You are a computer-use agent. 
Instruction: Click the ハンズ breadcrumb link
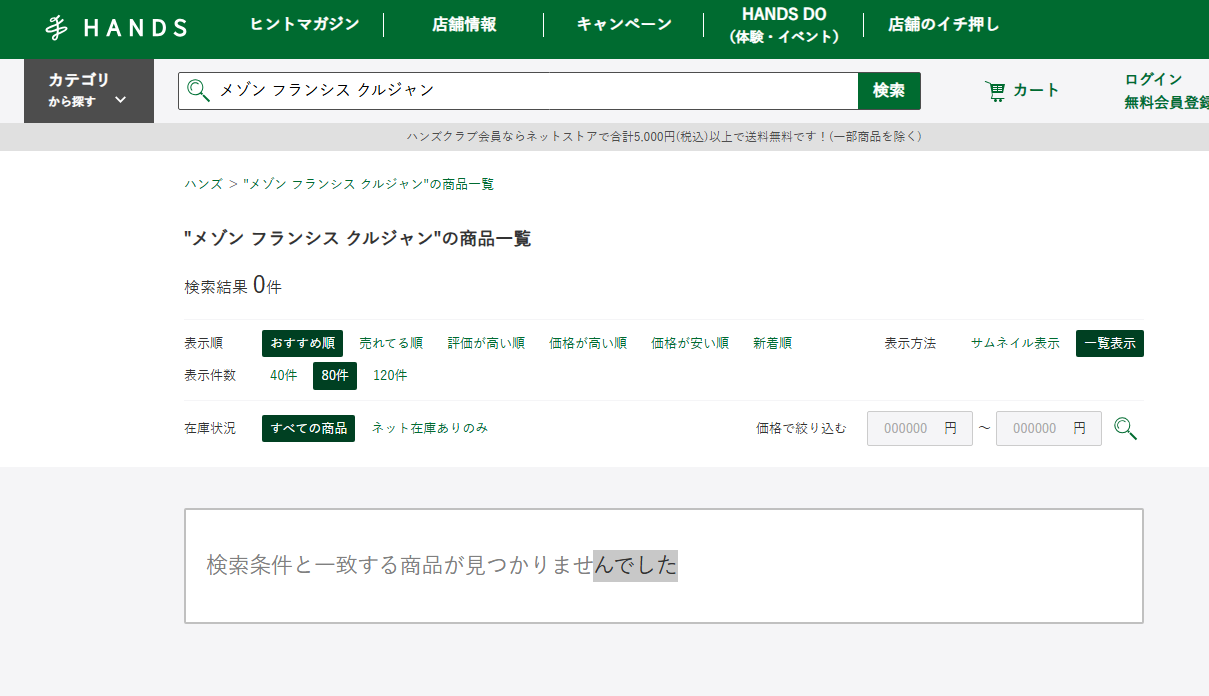(x=204, y=184)
